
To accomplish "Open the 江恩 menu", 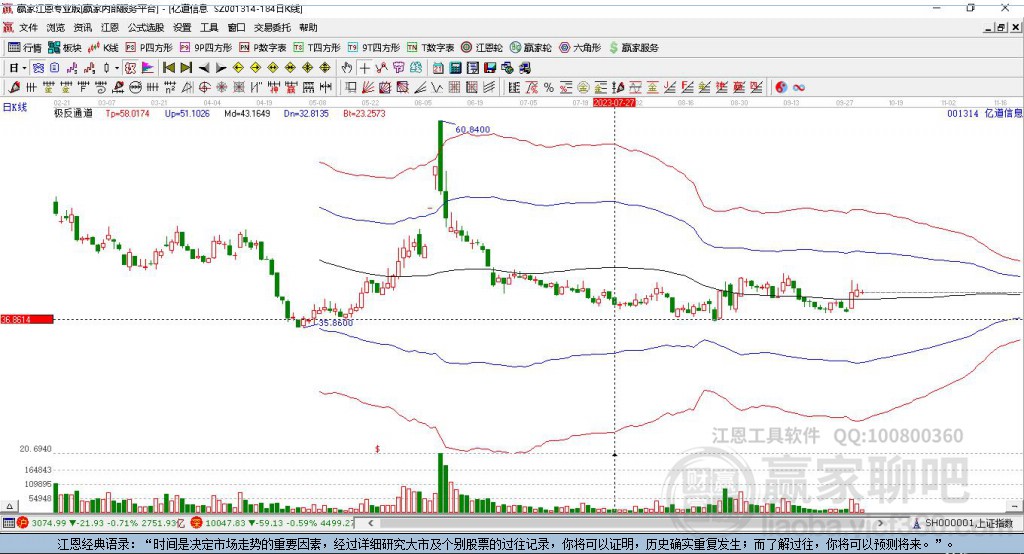I will (110, 27).
